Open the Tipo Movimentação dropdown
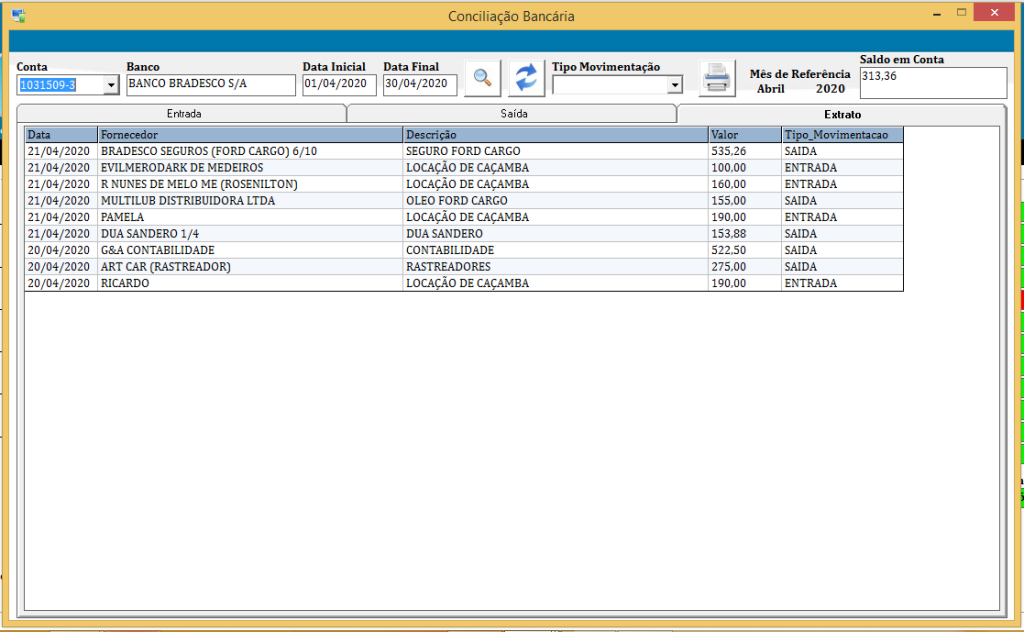The height and width of the screenshot is (632, 1024). (x=674, y=86)
